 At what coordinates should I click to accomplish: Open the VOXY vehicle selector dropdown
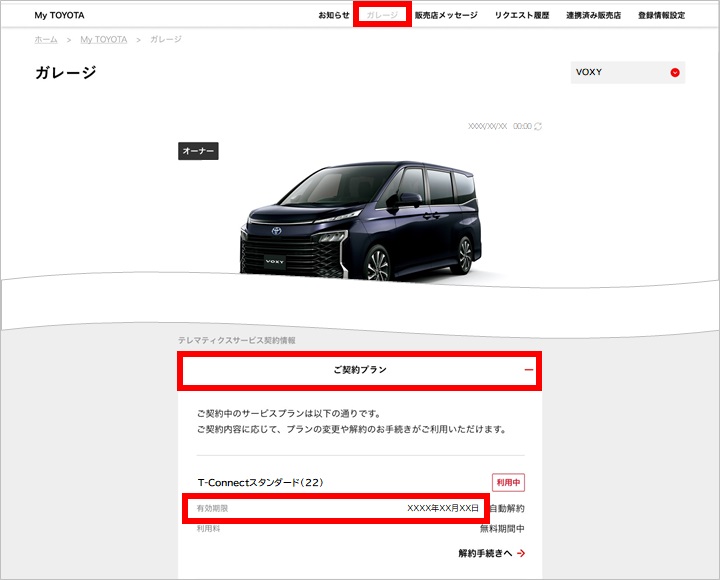[x=628, y=72]
